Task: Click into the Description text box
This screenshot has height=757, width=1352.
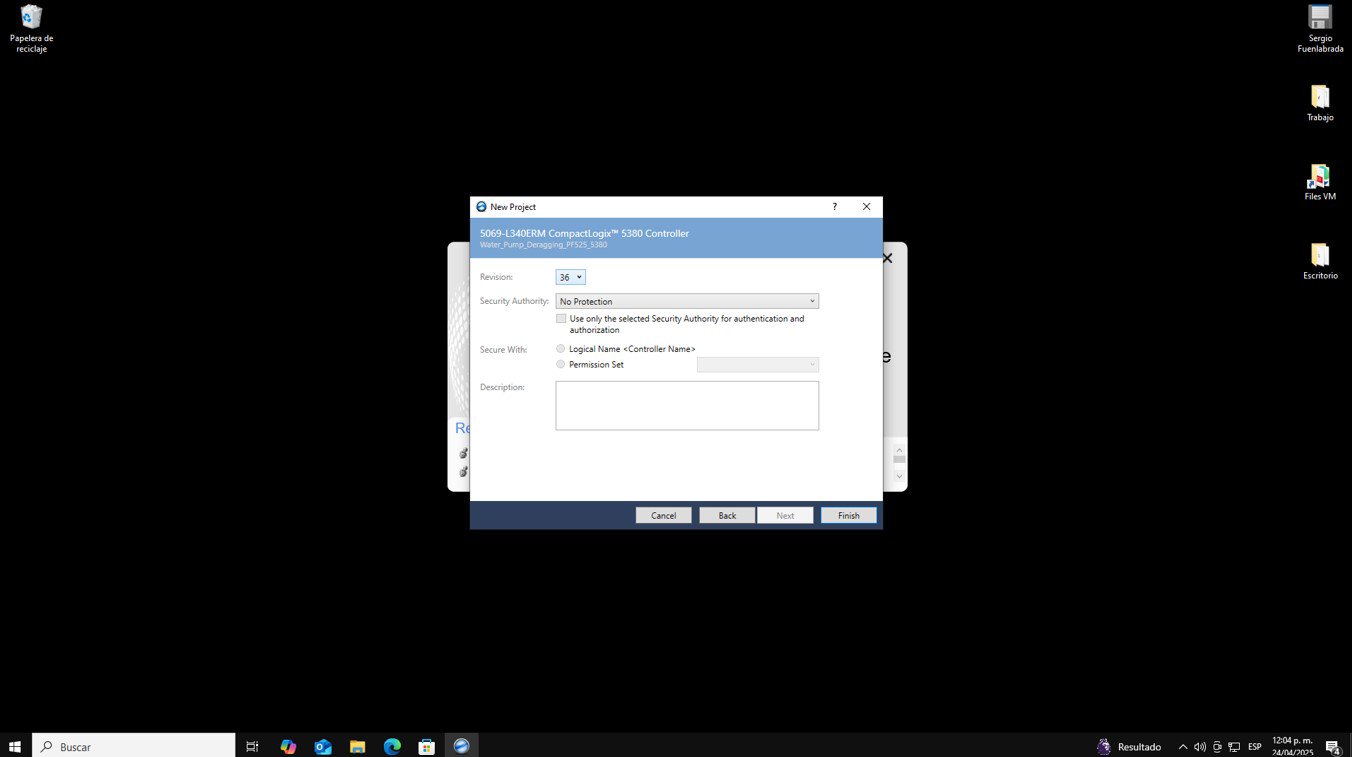Action: [x=687, y=406]
